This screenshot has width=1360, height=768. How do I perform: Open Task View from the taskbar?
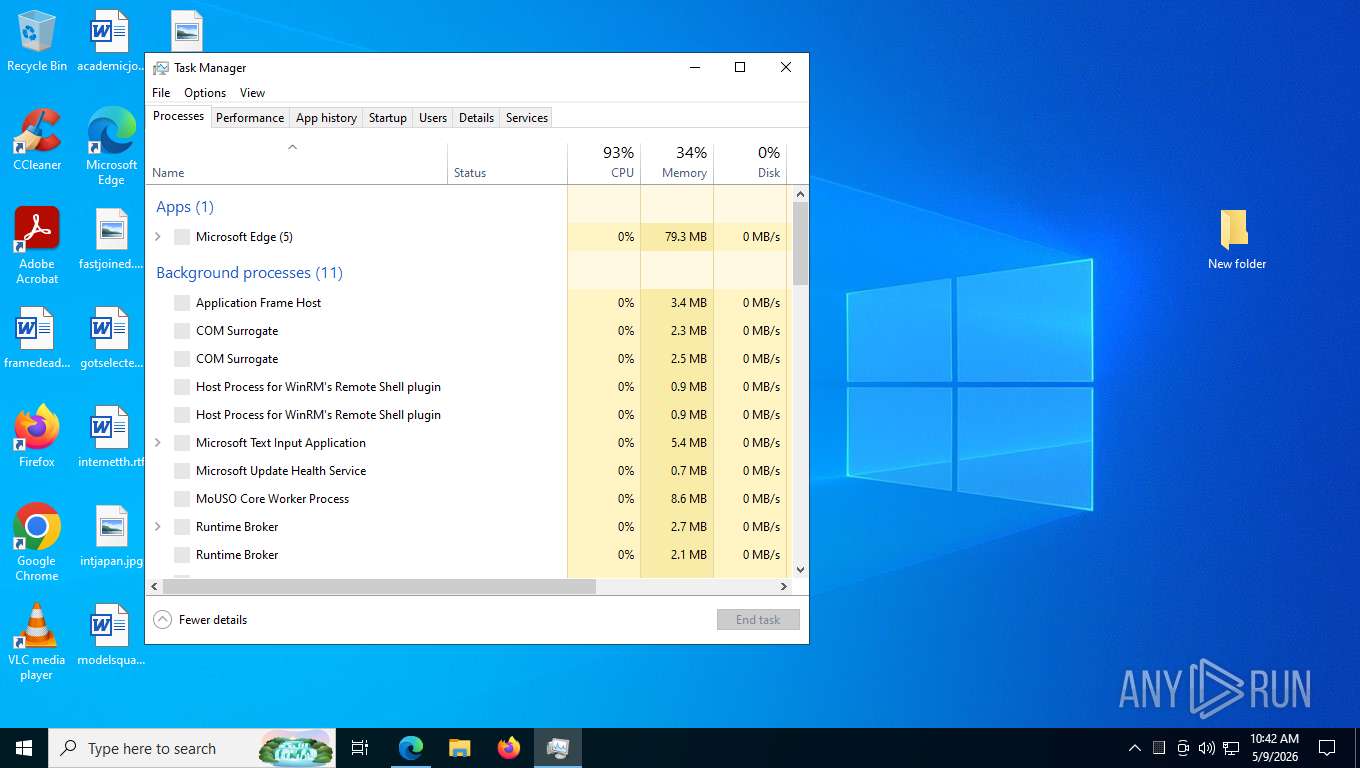360,748
